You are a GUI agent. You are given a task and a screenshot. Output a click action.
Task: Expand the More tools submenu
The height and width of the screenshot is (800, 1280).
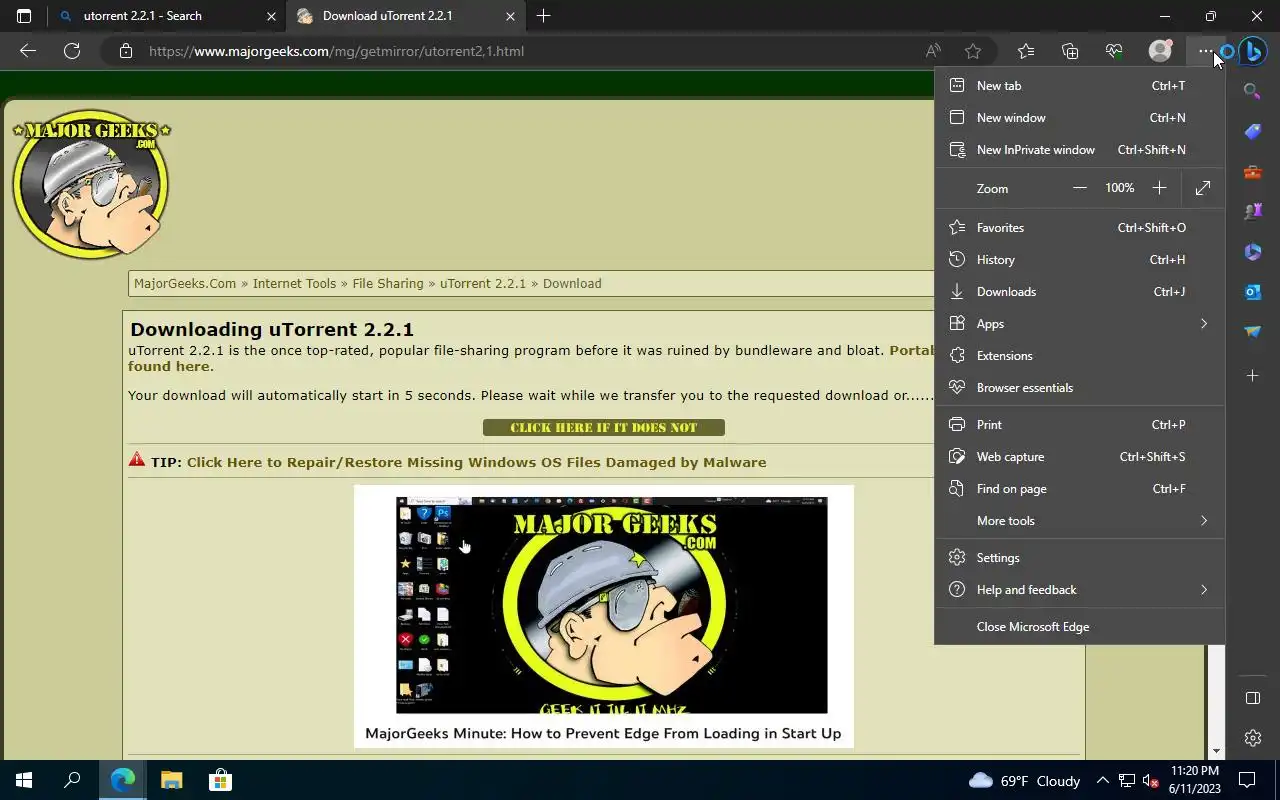[x=1080, y=521]
